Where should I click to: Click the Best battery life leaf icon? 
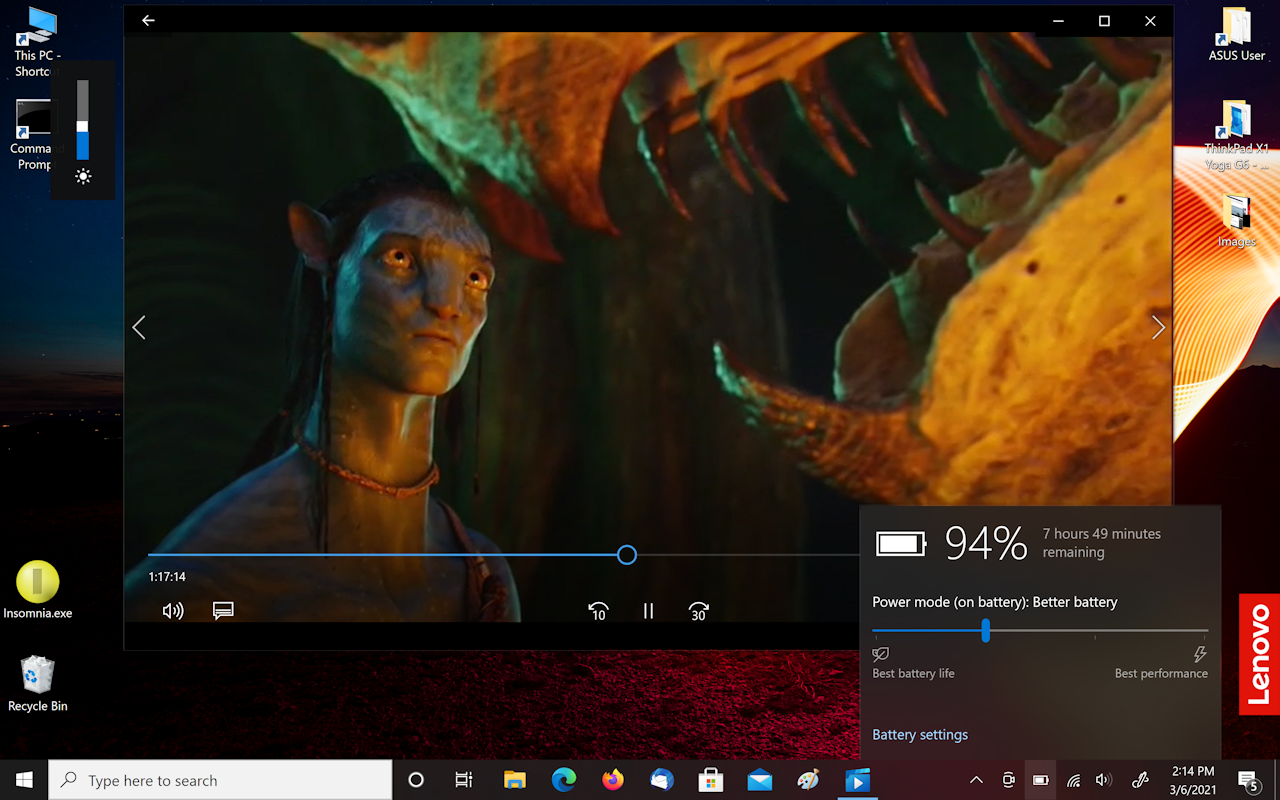click(x=881, y=654)
